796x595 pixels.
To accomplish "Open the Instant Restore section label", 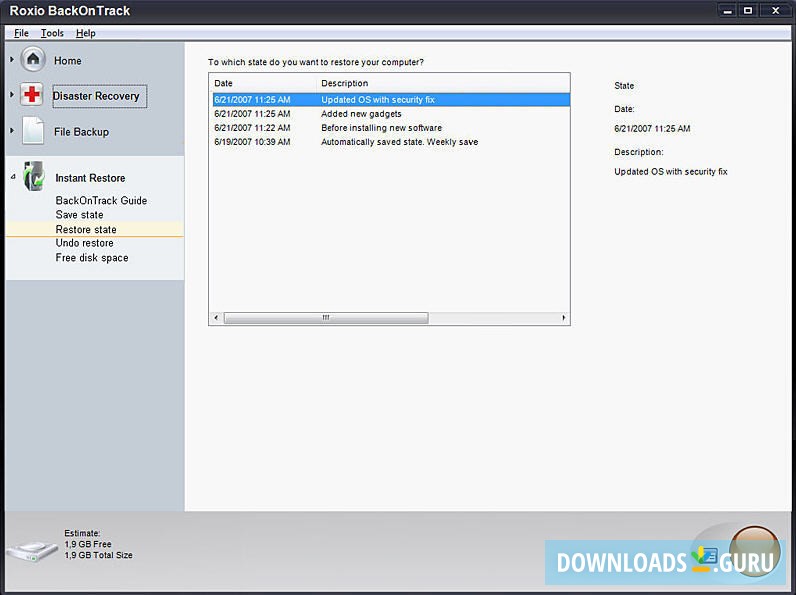I will [x=90, y=178].
